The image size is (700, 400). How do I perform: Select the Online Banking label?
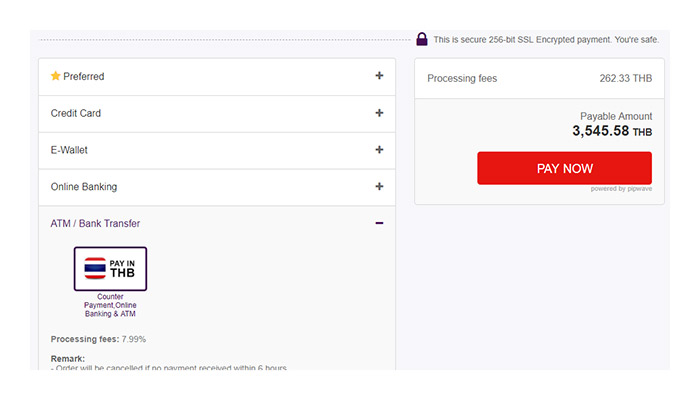[x=84, y=187]
